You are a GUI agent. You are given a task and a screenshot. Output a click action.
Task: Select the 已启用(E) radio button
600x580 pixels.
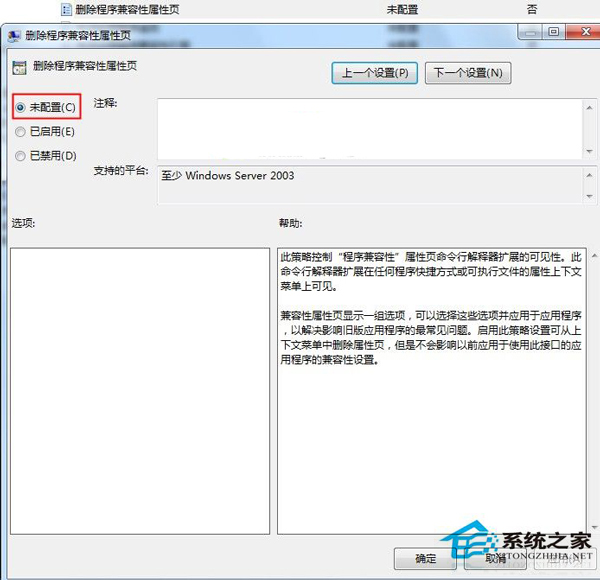(20, 132)
